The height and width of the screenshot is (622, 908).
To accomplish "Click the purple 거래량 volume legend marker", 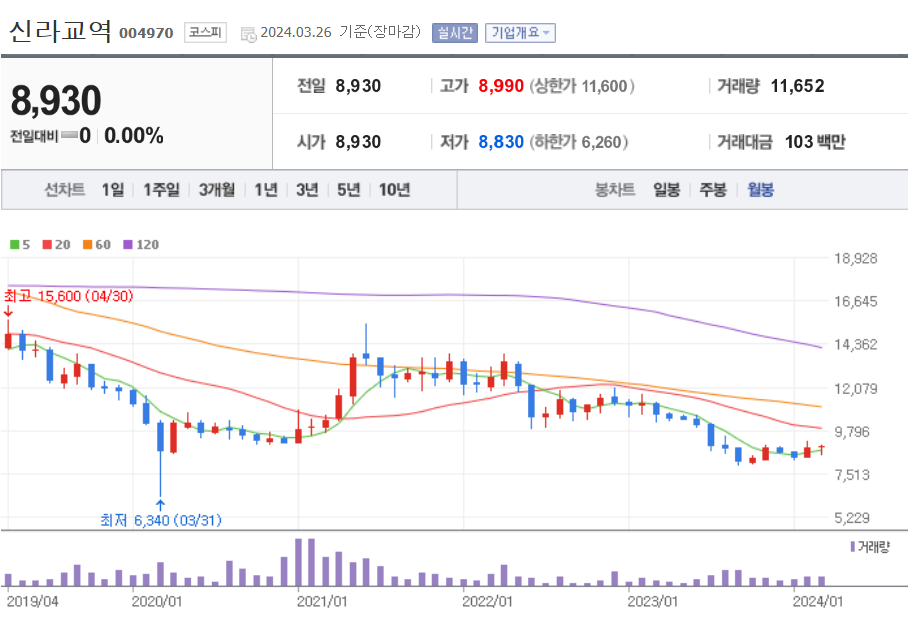I will coord(852,546).
